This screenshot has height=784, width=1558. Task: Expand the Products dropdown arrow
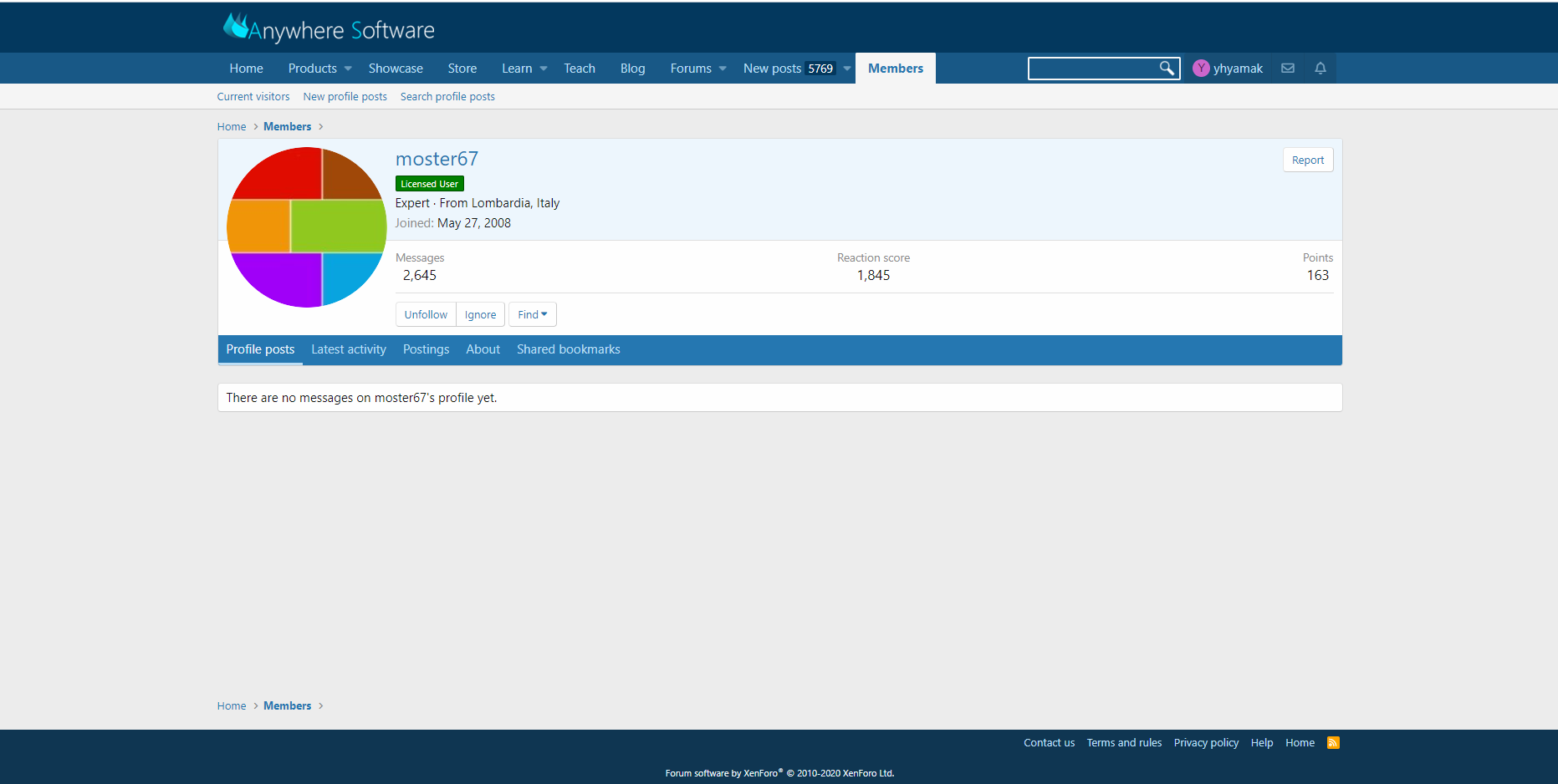(348, 69)
